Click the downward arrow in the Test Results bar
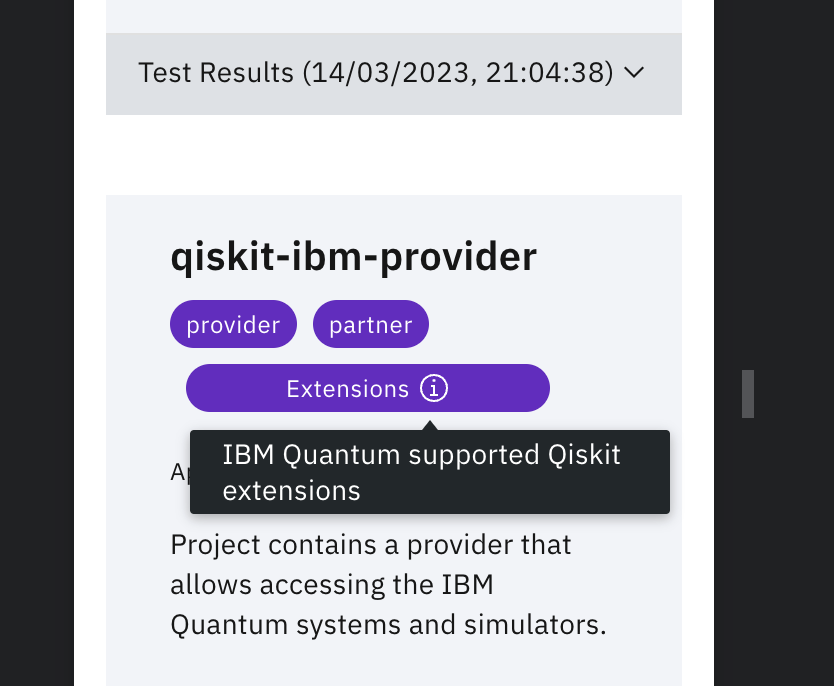The width and height of the screenshot is (834, 686). click(x=633, y=73)
